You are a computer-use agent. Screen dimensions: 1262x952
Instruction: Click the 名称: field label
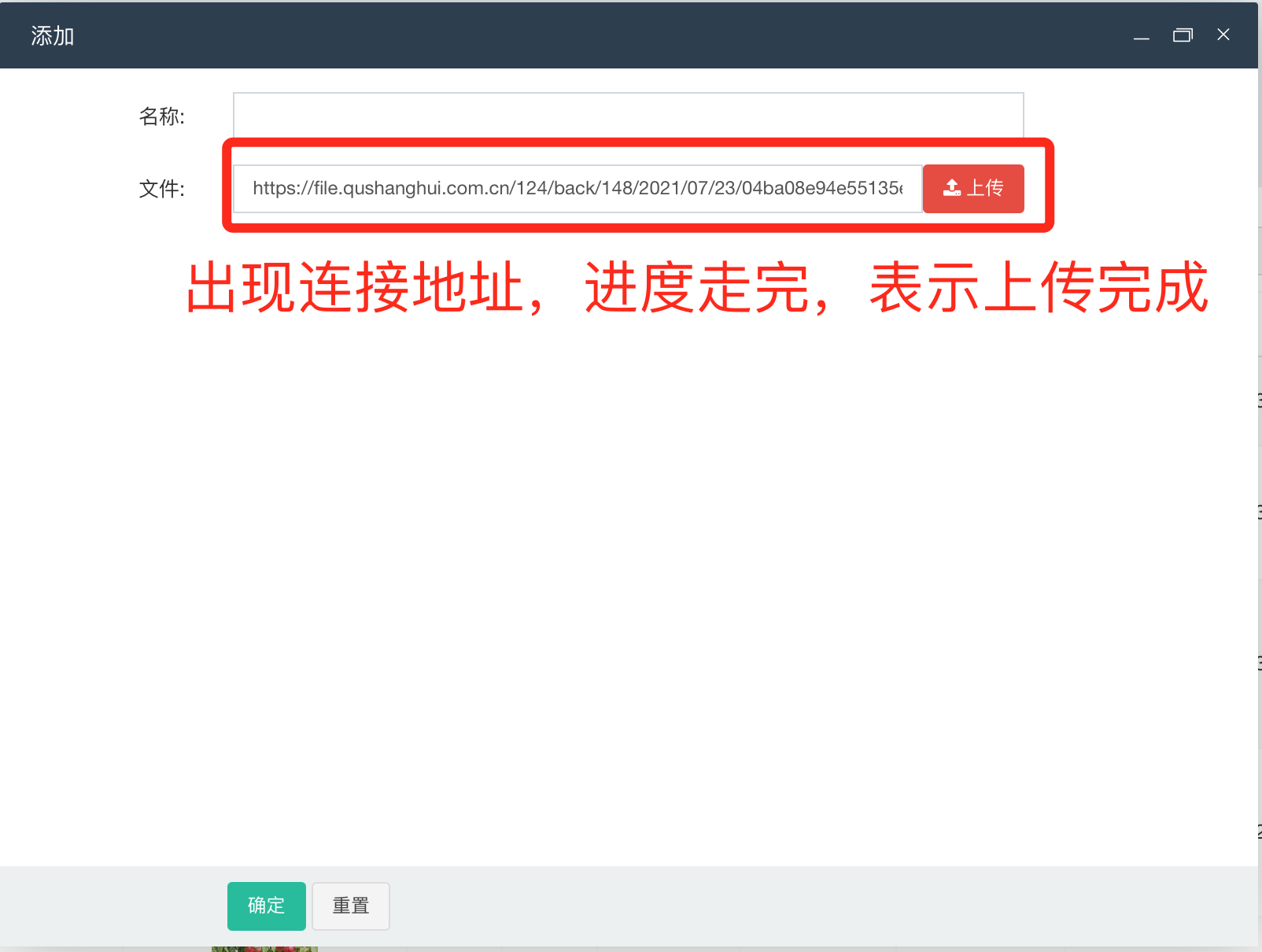click(162, 116)
